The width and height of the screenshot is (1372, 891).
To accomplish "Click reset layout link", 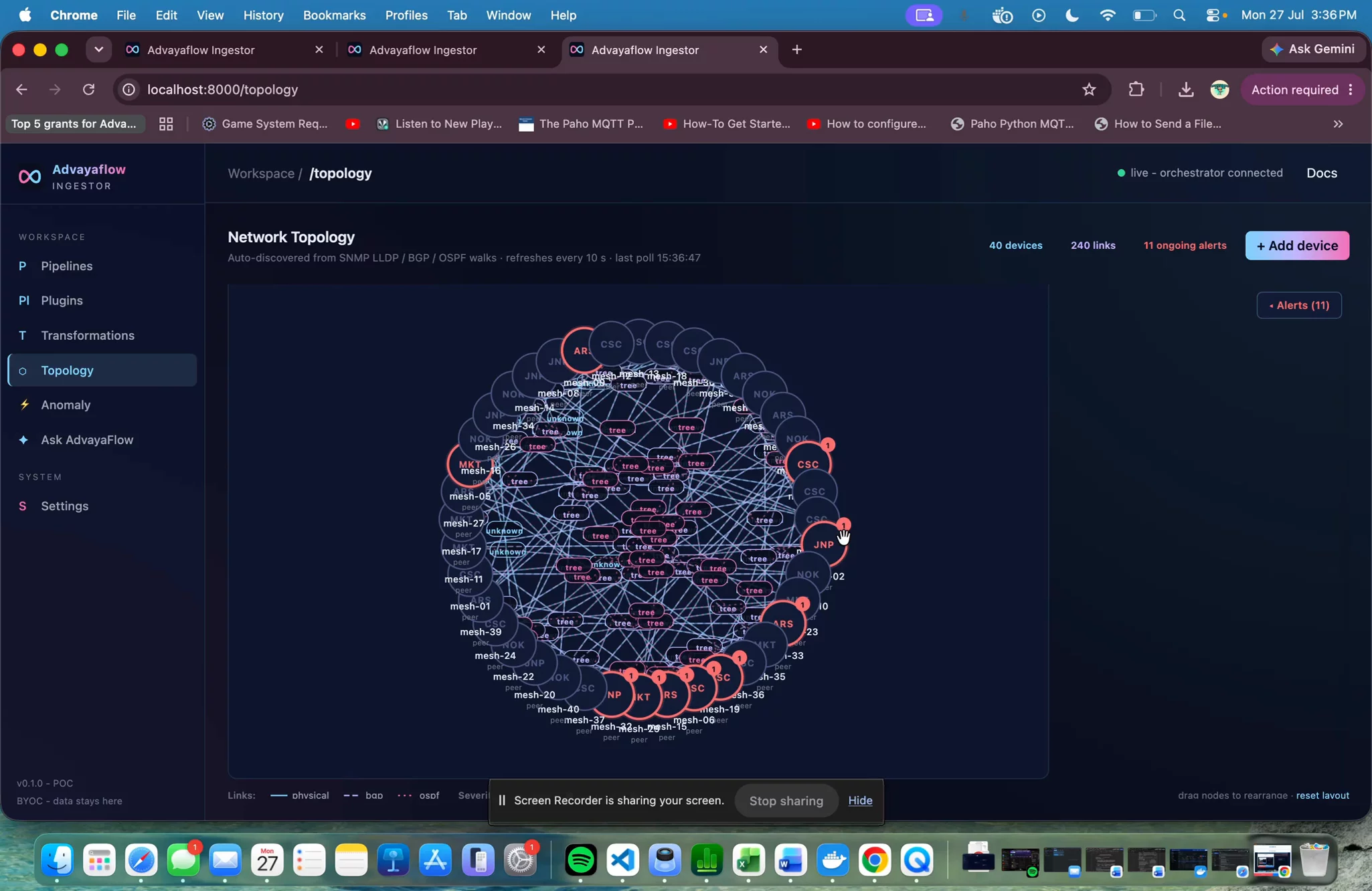I will coord(1322,795).
